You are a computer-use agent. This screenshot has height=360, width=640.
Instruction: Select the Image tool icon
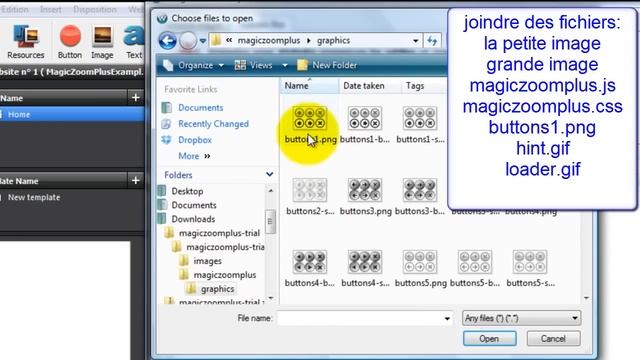pos(102,36)
